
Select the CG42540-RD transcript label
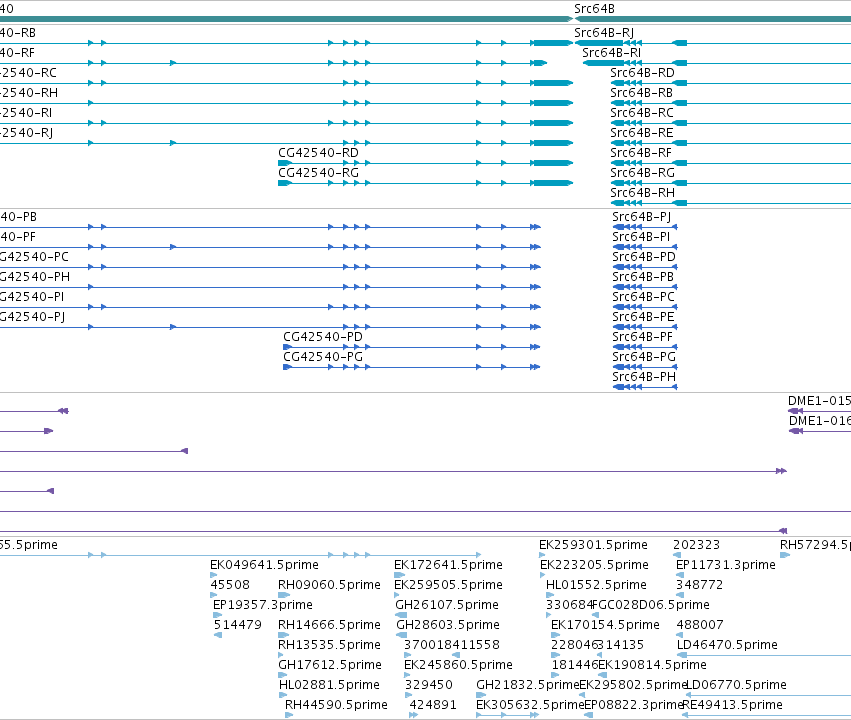click(319, 153)
